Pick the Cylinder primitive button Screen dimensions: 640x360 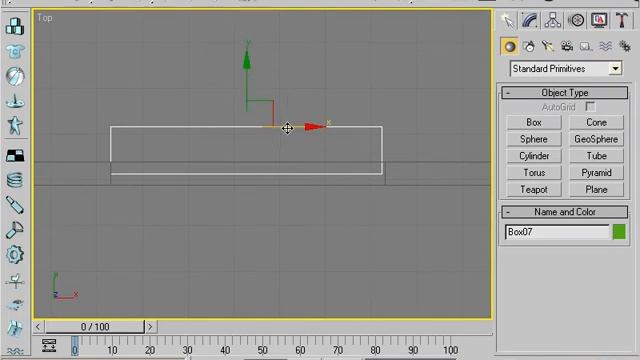[534, 156]
